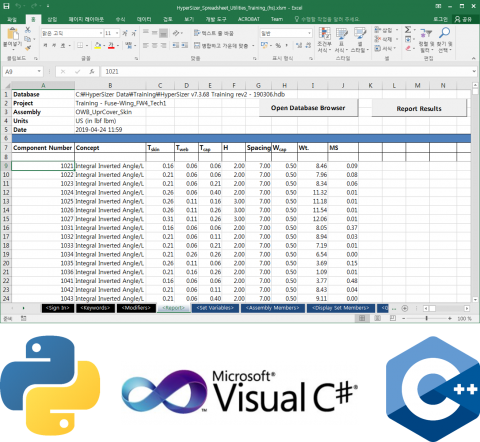Open the Team ribbon tab
The height and width of the screenshot is (442, 480).
click(277, 19)
